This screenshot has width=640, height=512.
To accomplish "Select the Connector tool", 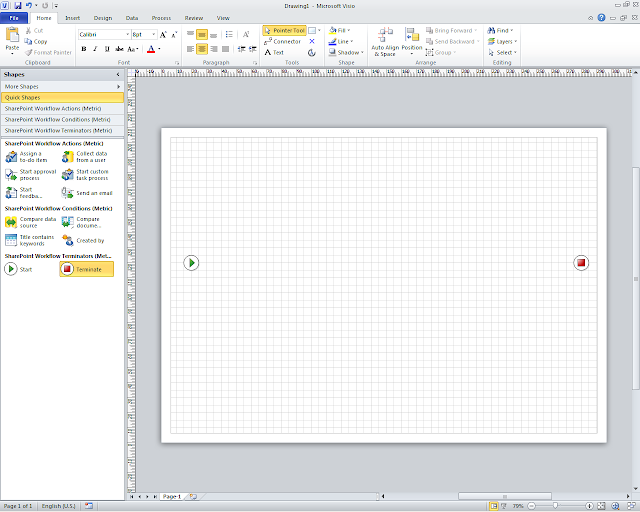I will (282, 41).
